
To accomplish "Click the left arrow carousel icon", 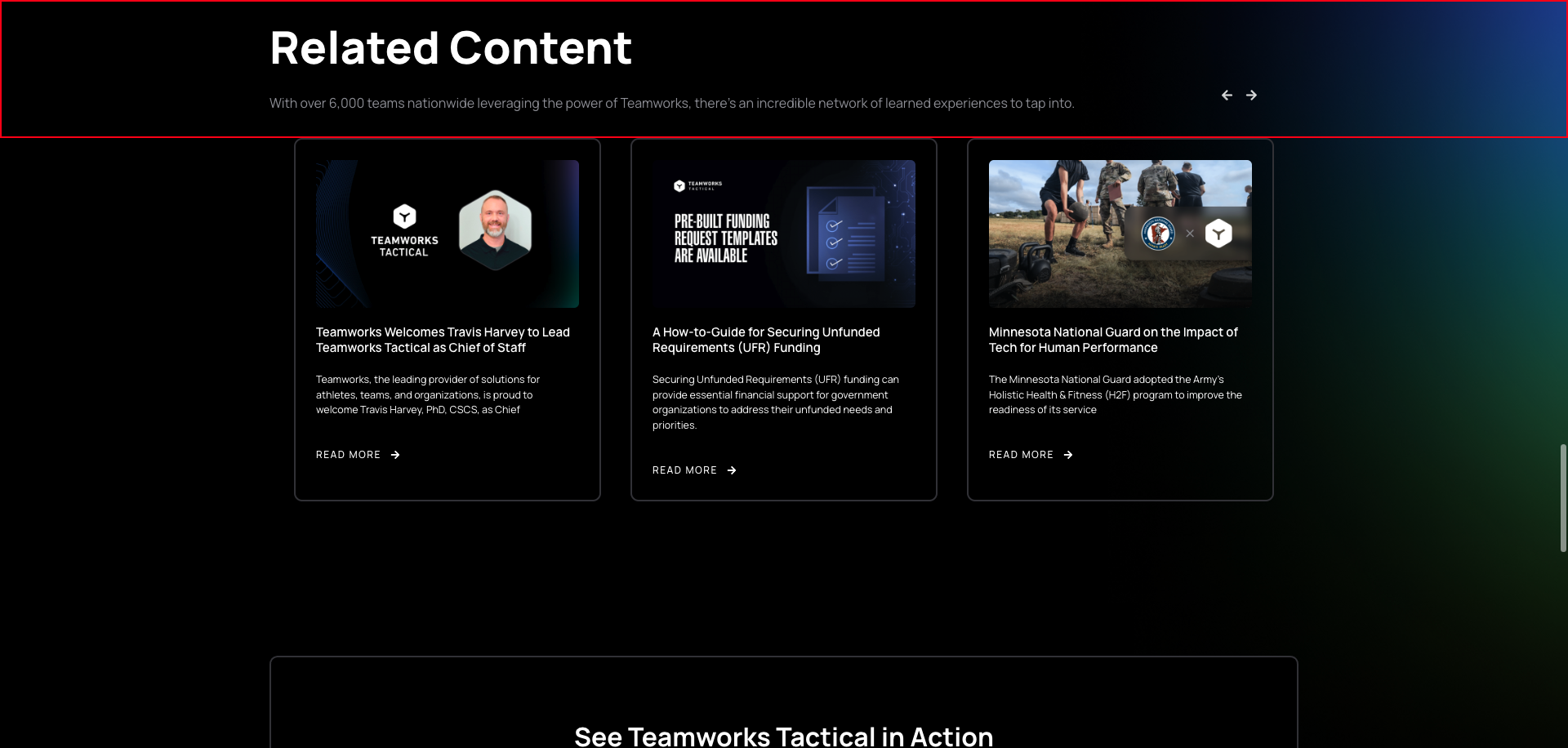I will pyautogui.click(x=1227, y=95).
